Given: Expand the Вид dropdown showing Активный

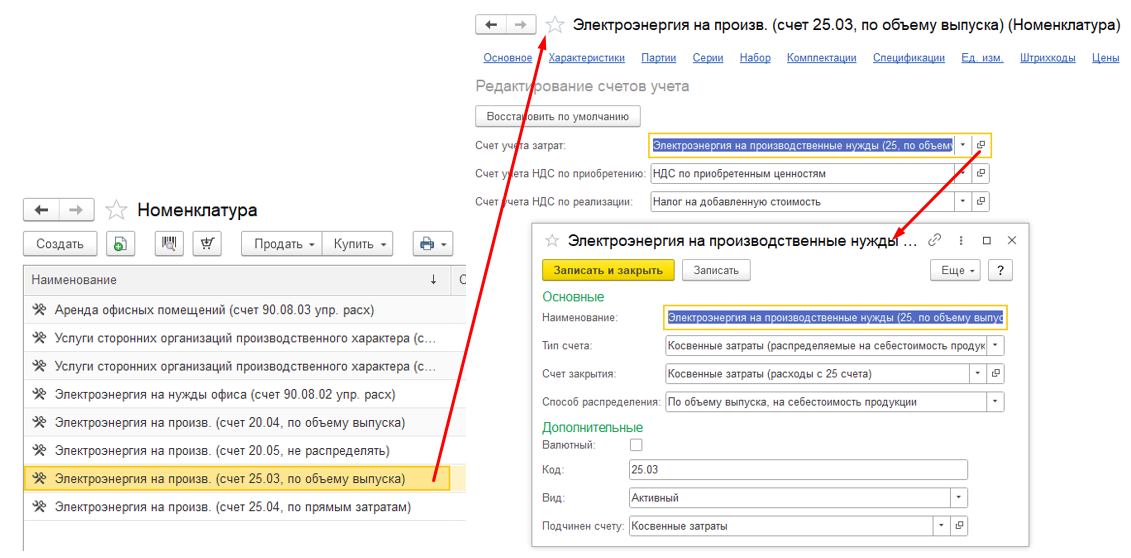Looking at the screenshot, I should [959, 497].
